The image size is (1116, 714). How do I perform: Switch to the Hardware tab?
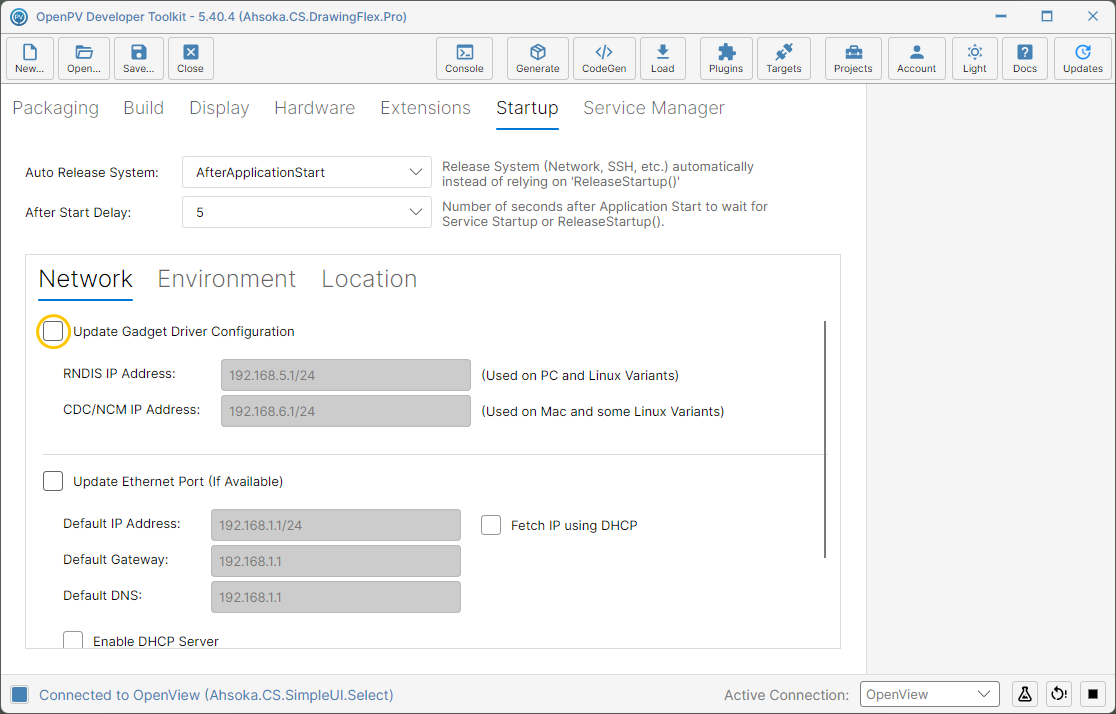(315, 107)
